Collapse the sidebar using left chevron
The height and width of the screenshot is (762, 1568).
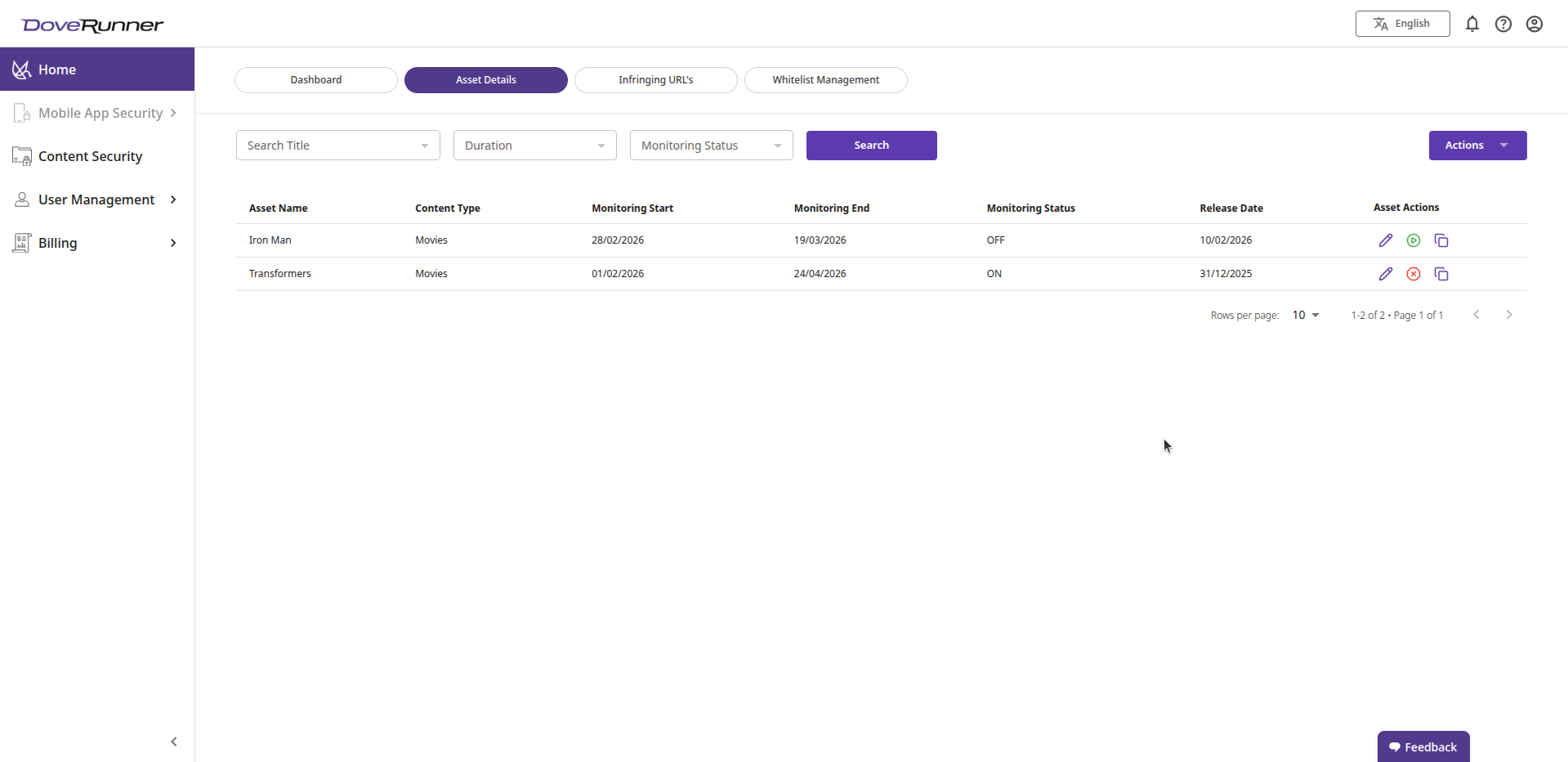173,742
